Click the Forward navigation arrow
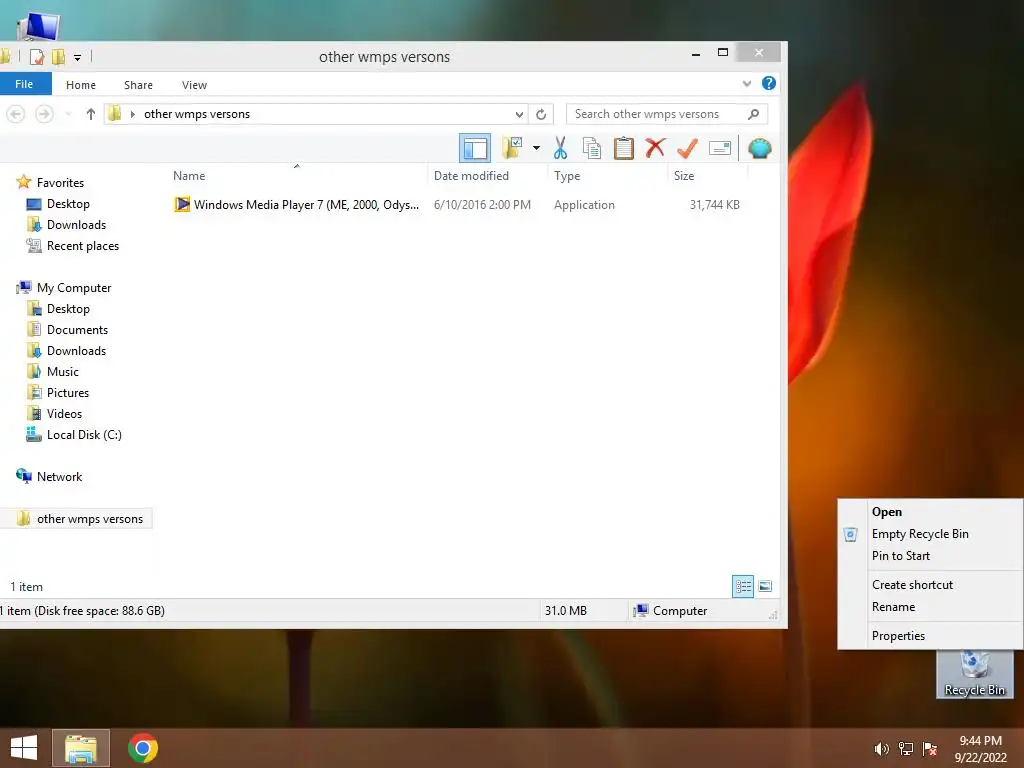The width and height of the screenshot is (1024, 768). click(44, 114)
